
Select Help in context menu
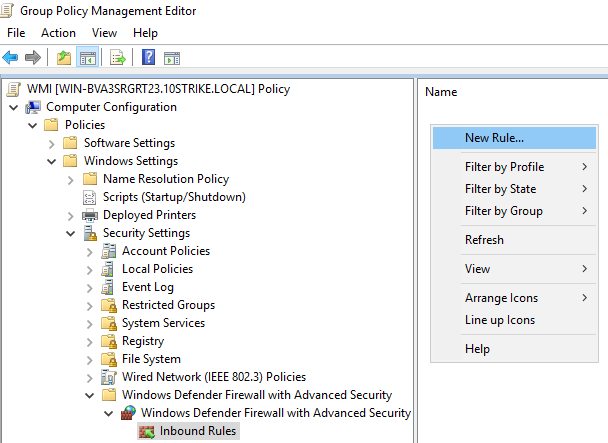click(514, 349)
